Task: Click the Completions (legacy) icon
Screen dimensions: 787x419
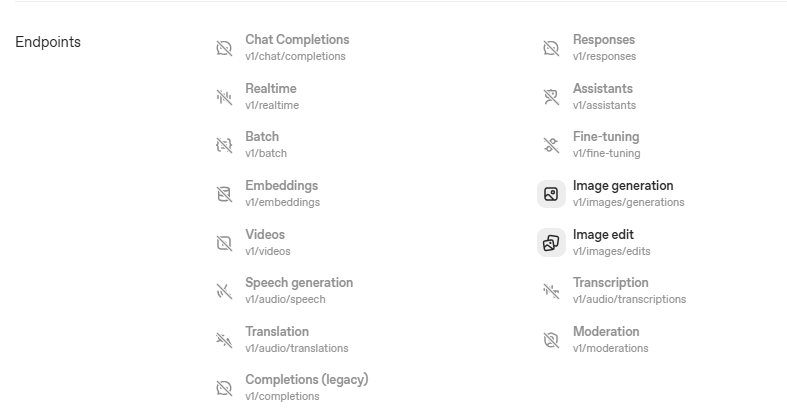Action: click(x=224, y=388)
